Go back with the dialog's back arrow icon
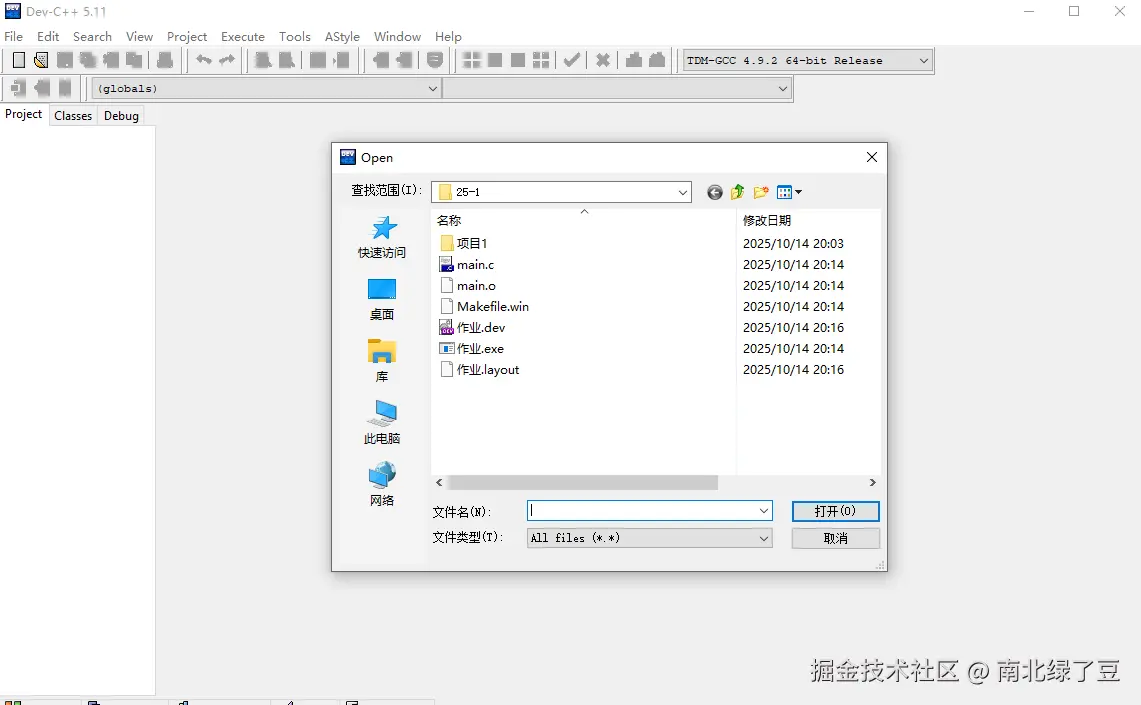Viewport: 1141px width, 705px height. click(715, 192)
